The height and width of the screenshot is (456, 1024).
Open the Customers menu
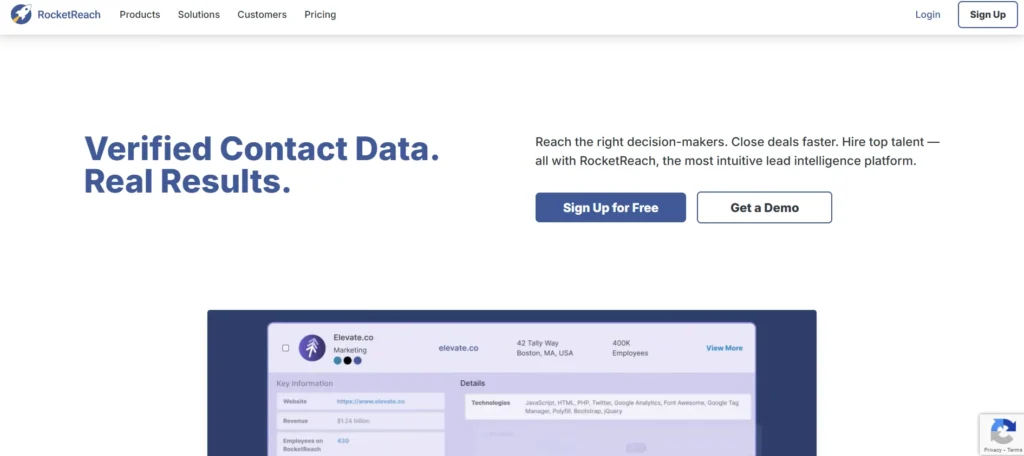[262, 15]
